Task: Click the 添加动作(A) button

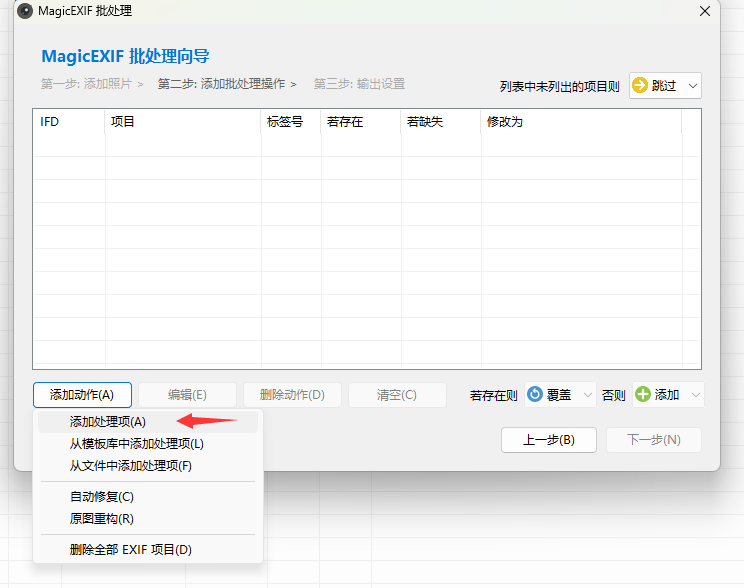Action: [82, 395]
